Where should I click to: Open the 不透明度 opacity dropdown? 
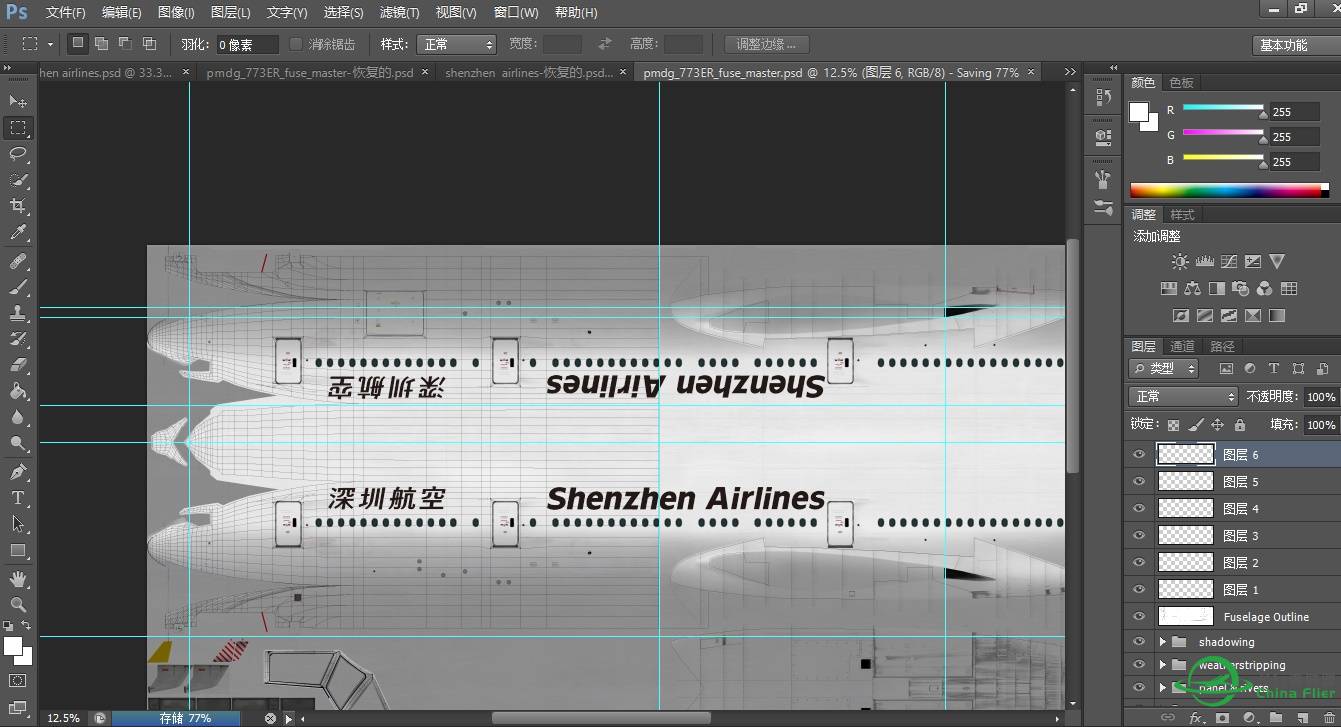coord(1321,397)
